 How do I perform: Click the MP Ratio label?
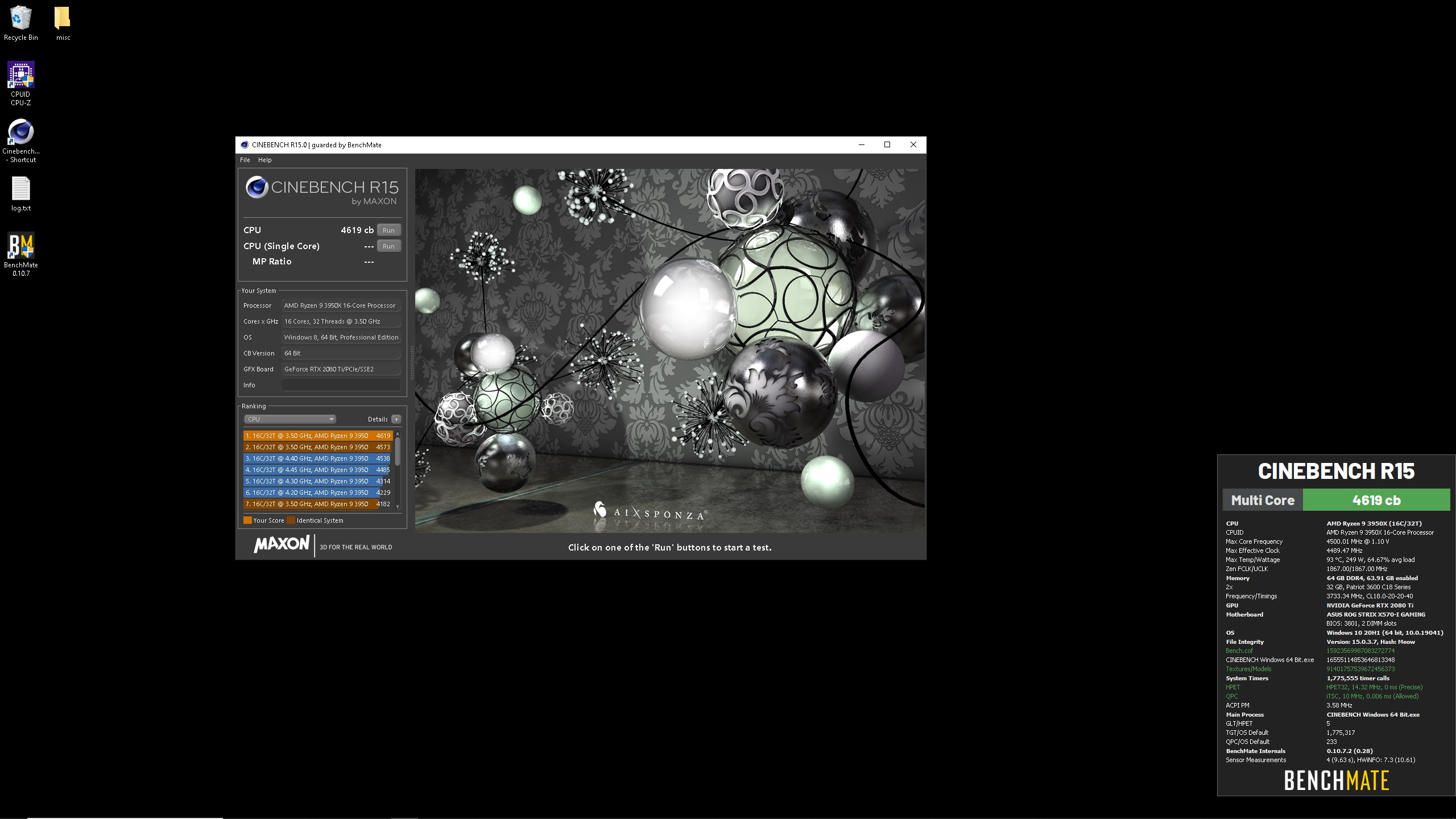(x=272, y=262)
